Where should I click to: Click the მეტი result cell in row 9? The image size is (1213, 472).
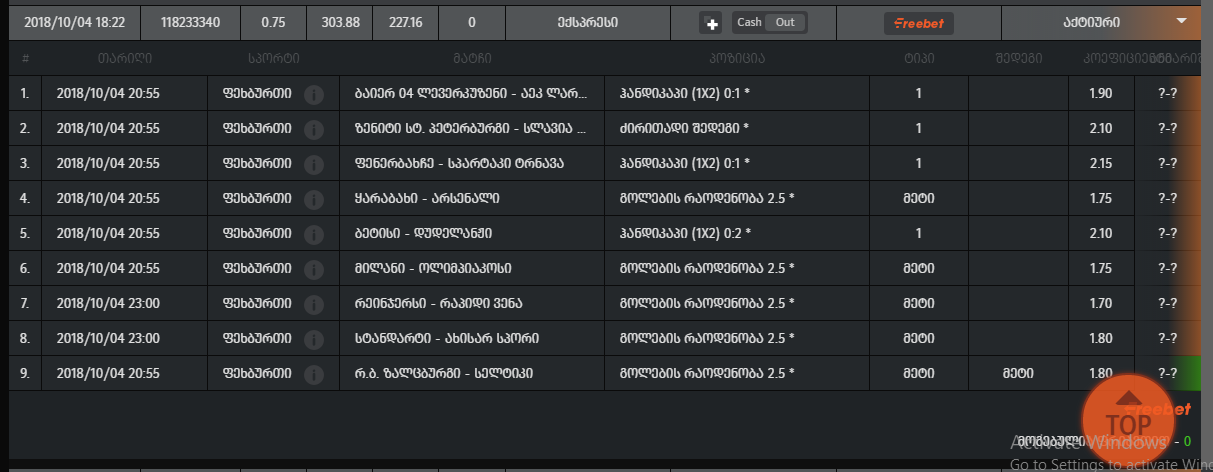pos(1017,373)
